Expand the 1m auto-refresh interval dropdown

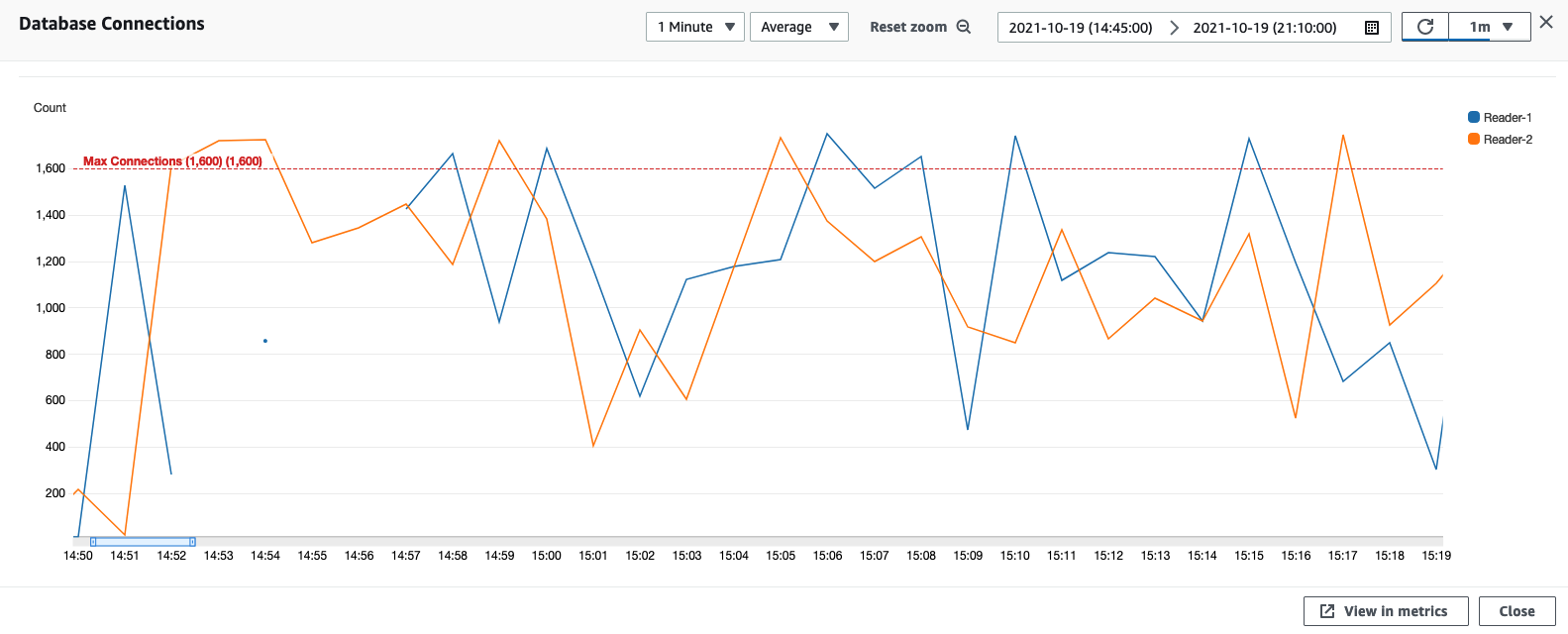1490,27
